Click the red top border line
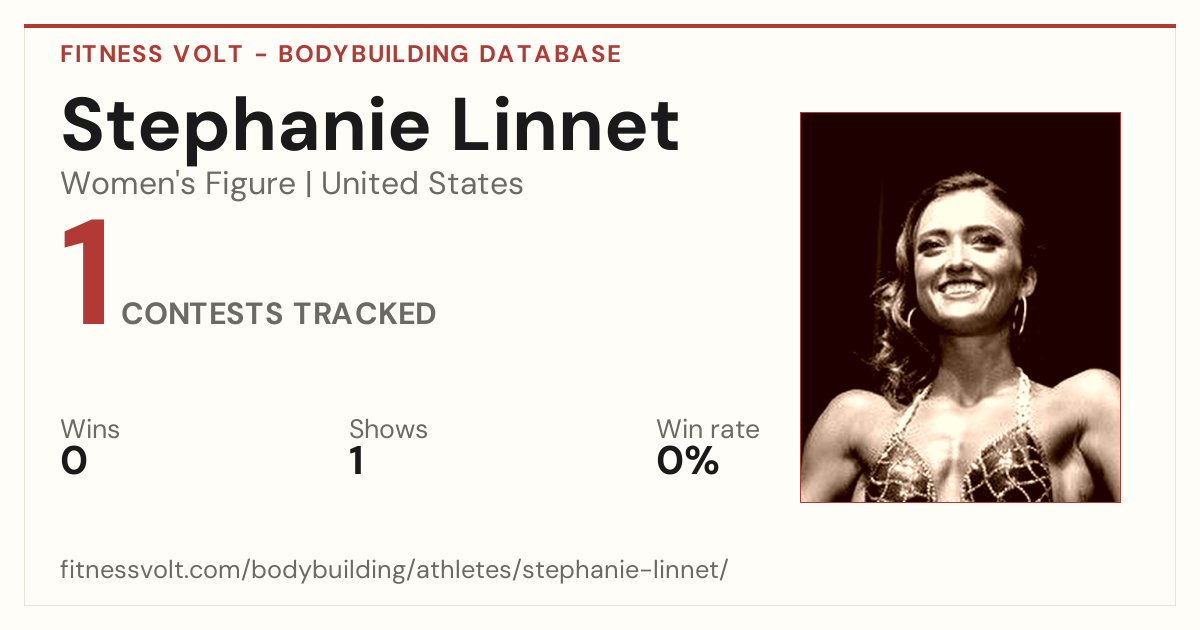Screen dimensions: 1200x630 [600, 26]
